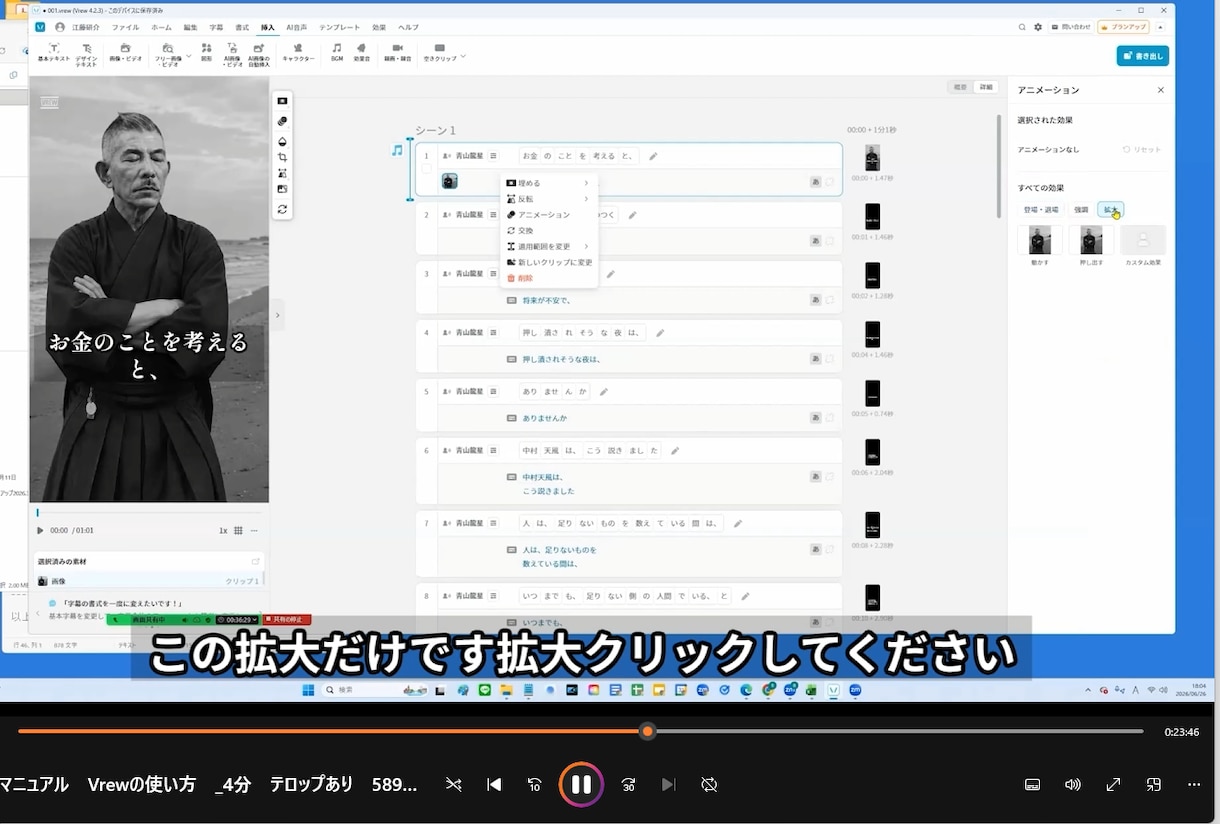Choose 削除 in the context menu

[548, 278]
